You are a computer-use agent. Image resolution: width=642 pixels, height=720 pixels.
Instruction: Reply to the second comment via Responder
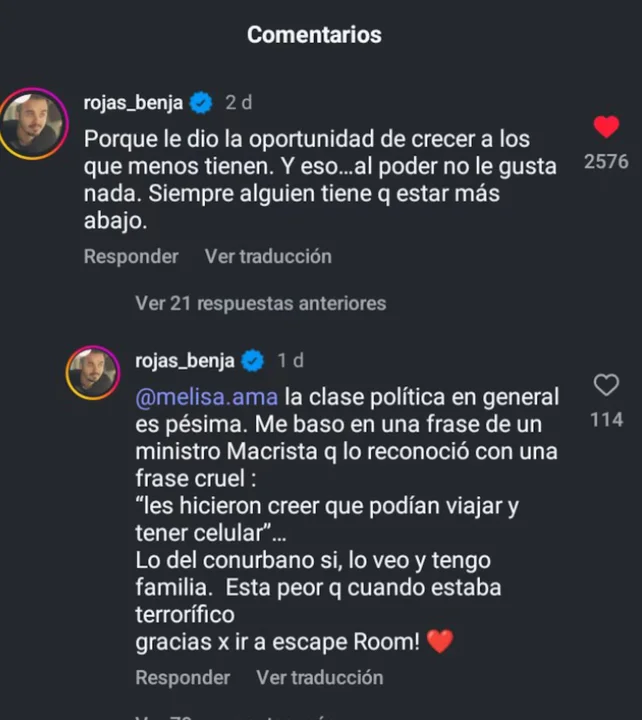click(183, 677)
